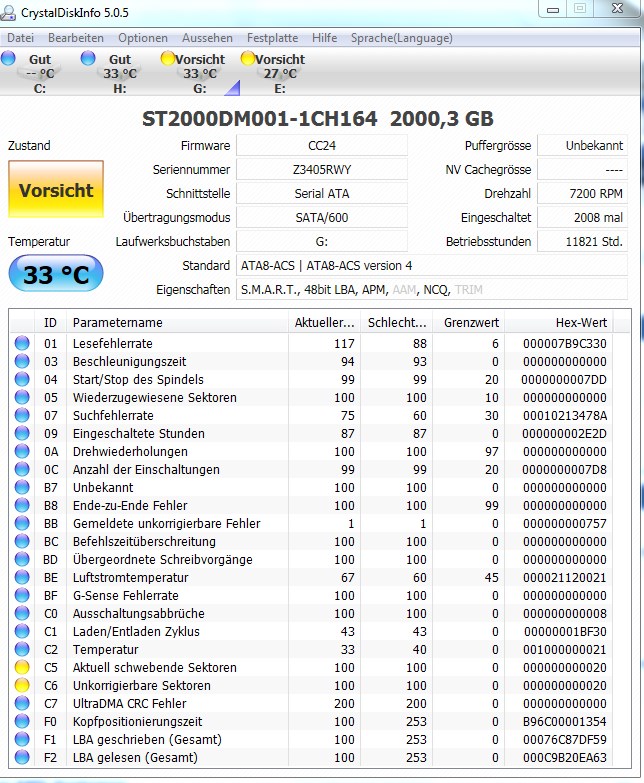Click the blue status orb for drive C:
Viewport: 644px width, 783px height.
point(8,58)
